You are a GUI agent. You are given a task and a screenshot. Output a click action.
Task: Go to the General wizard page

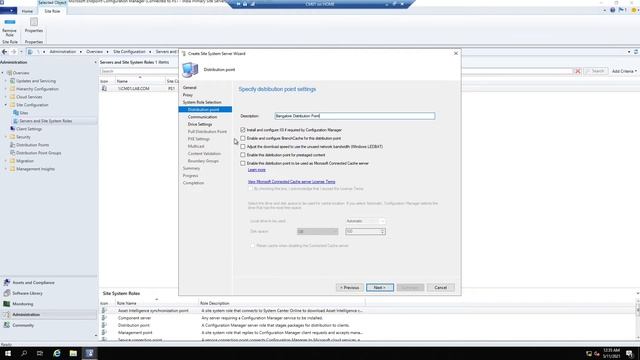click(190, 88)
